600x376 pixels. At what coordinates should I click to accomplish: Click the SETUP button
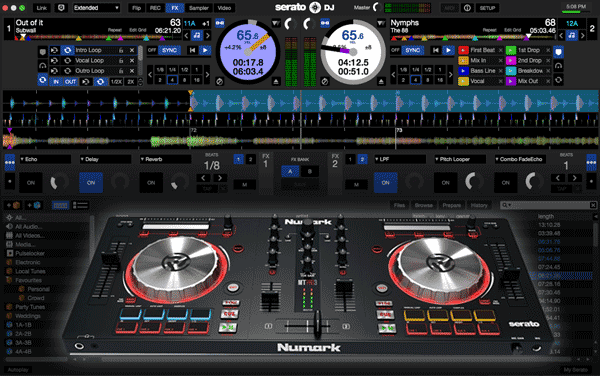click(x=488, y=8)
